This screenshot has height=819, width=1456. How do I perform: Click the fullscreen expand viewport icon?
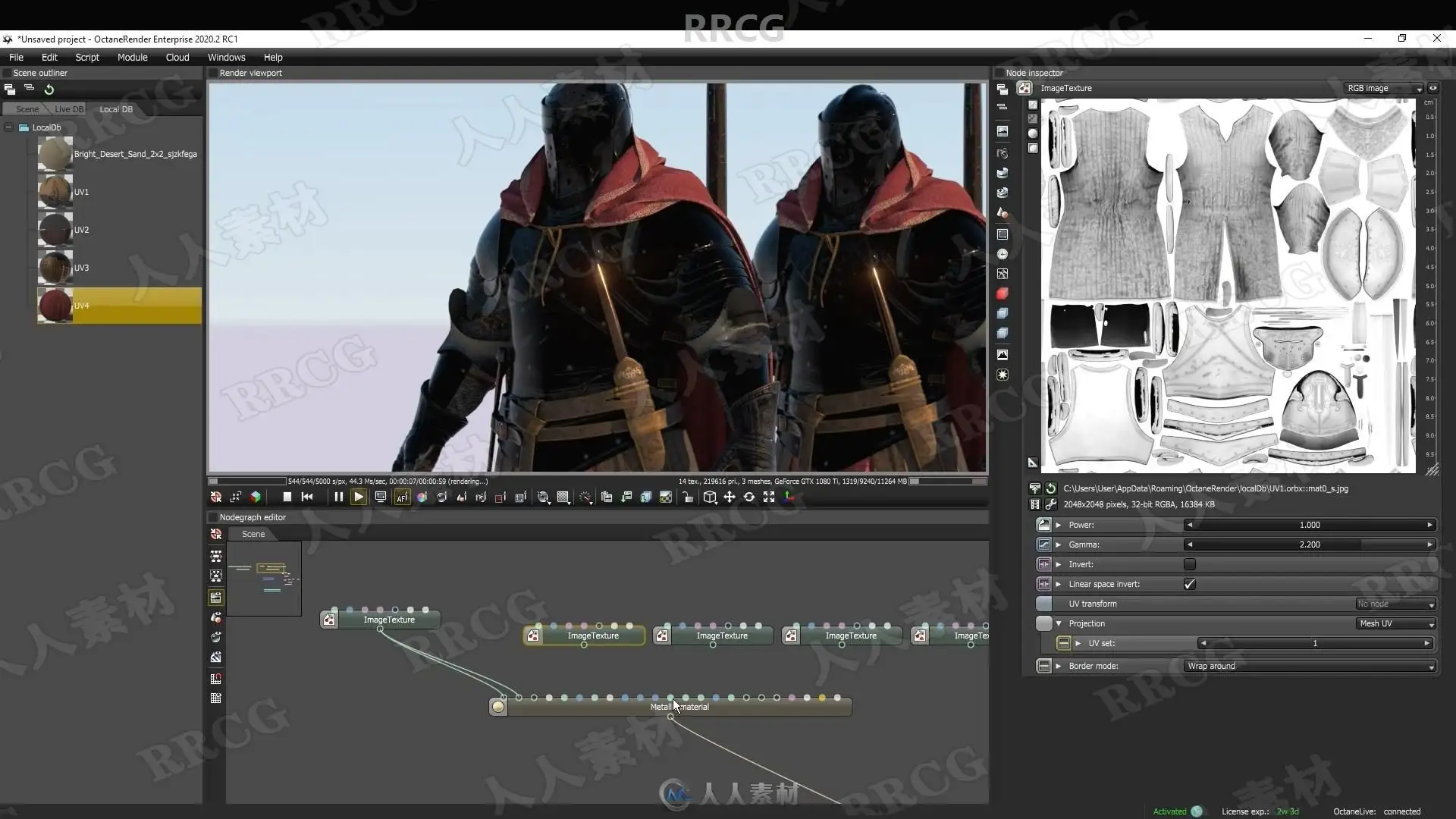pyautogui.click(x=768, y=497)
